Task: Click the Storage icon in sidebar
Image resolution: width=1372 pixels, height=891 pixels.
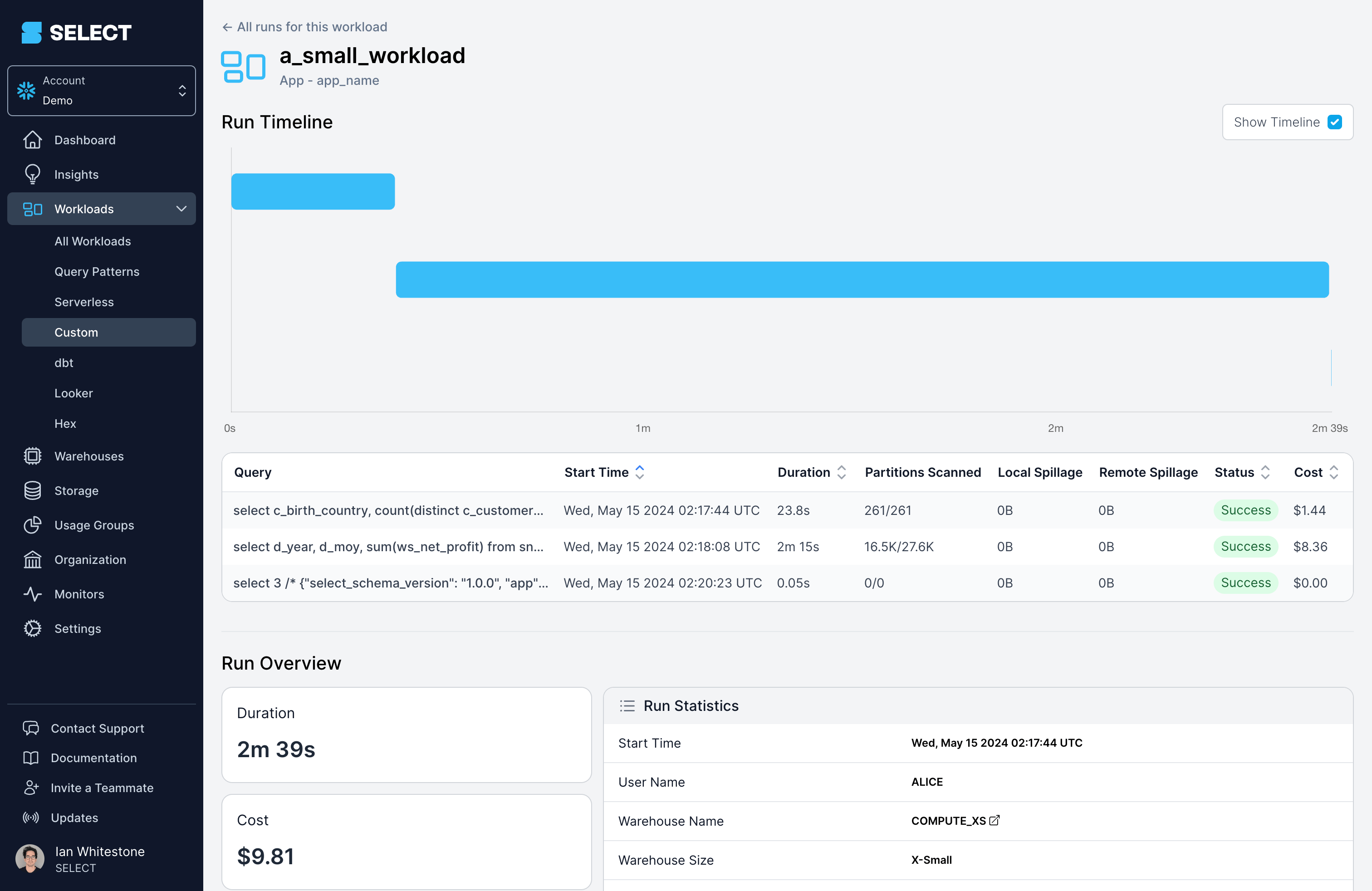Action: click(x=32, y=490)
